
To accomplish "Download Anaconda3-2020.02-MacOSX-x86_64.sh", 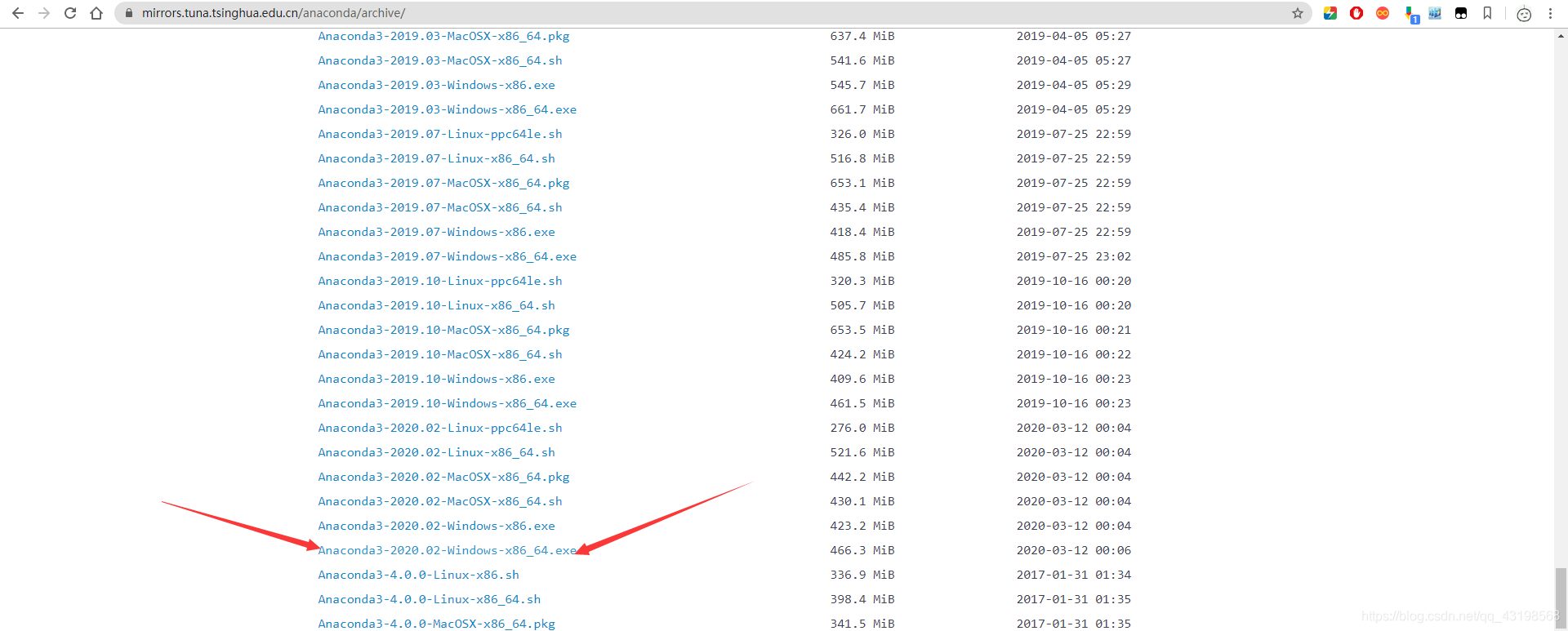I will click(440, 501).
